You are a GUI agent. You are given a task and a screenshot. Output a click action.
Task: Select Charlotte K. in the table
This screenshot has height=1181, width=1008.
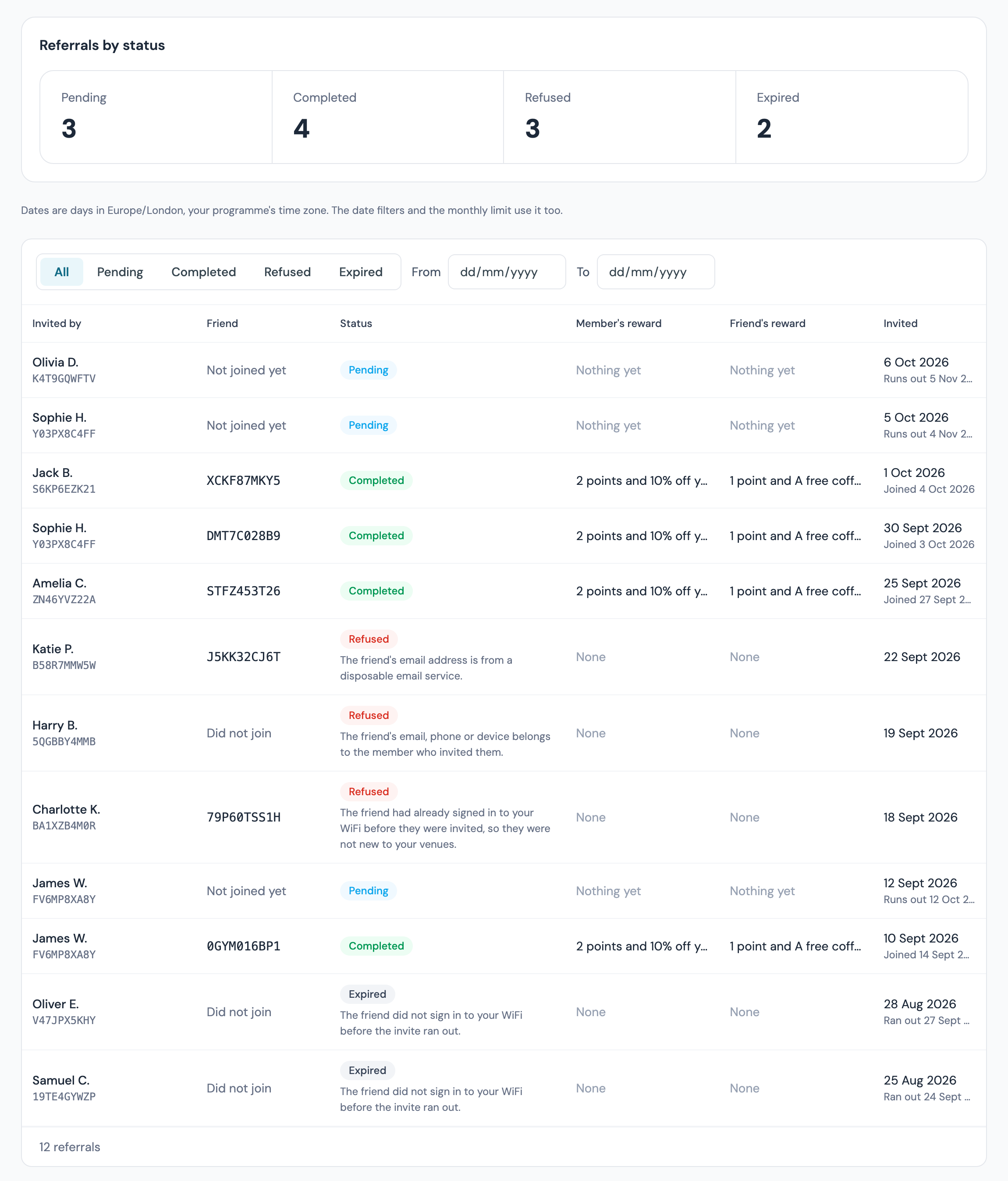[x=66, y=809]
